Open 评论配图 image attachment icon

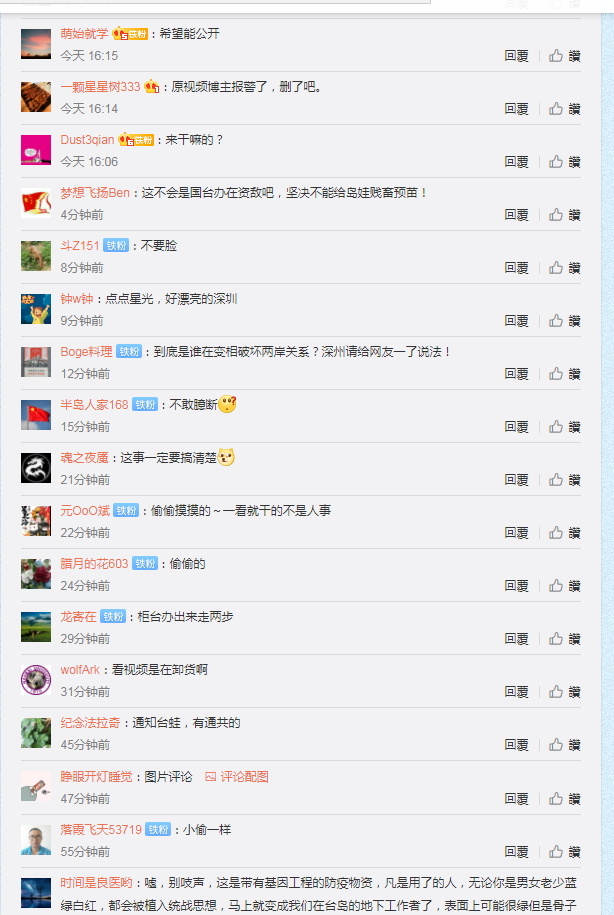pos(211,777)
